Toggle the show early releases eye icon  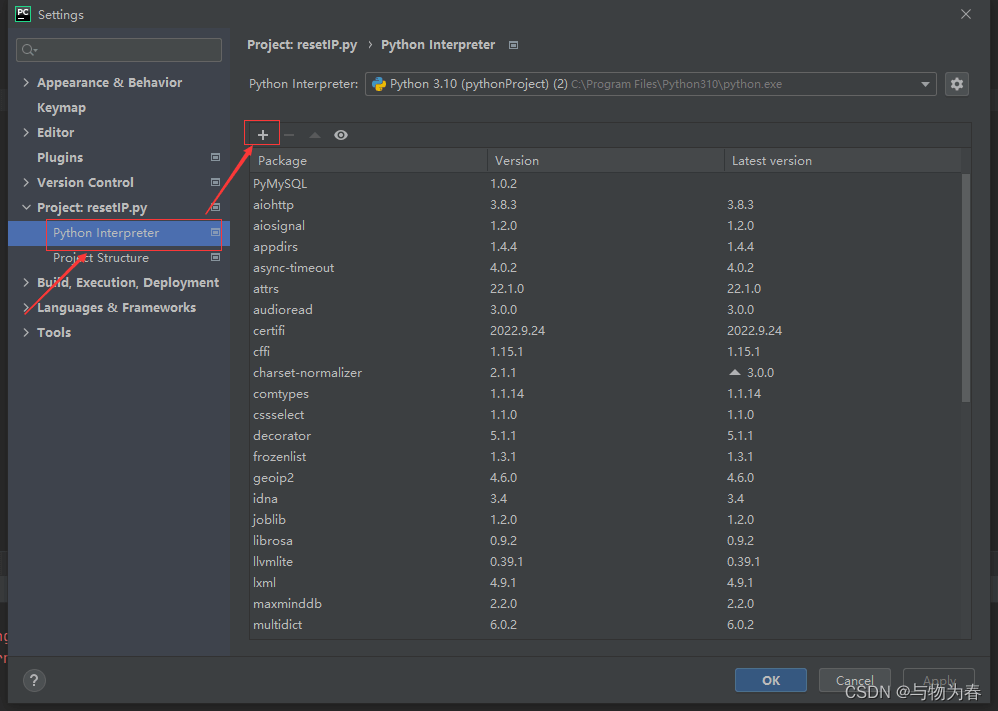341,135
